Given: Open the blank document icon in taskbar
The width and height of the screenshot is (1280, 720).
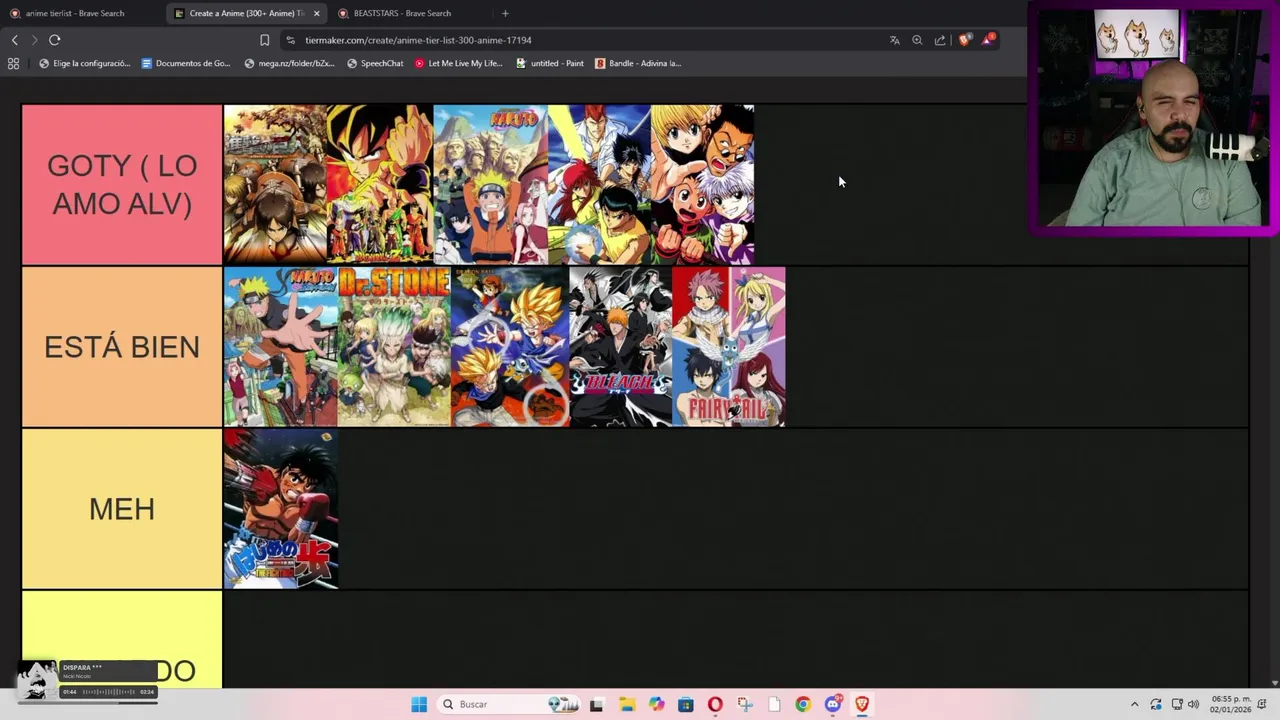Looking at the screenshot, I should coord(774,704).
